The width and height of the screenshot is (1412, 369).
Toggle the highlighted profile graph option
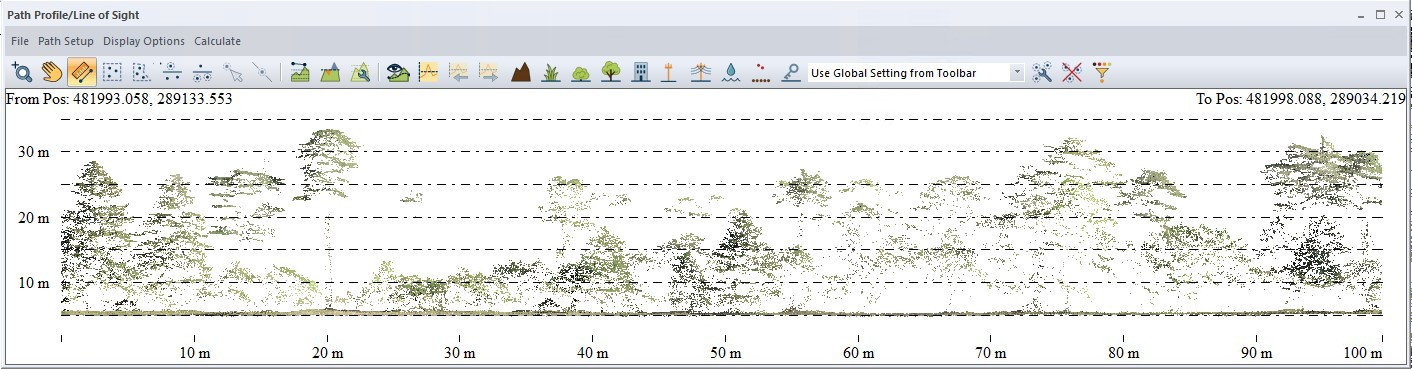click(429, 72)
